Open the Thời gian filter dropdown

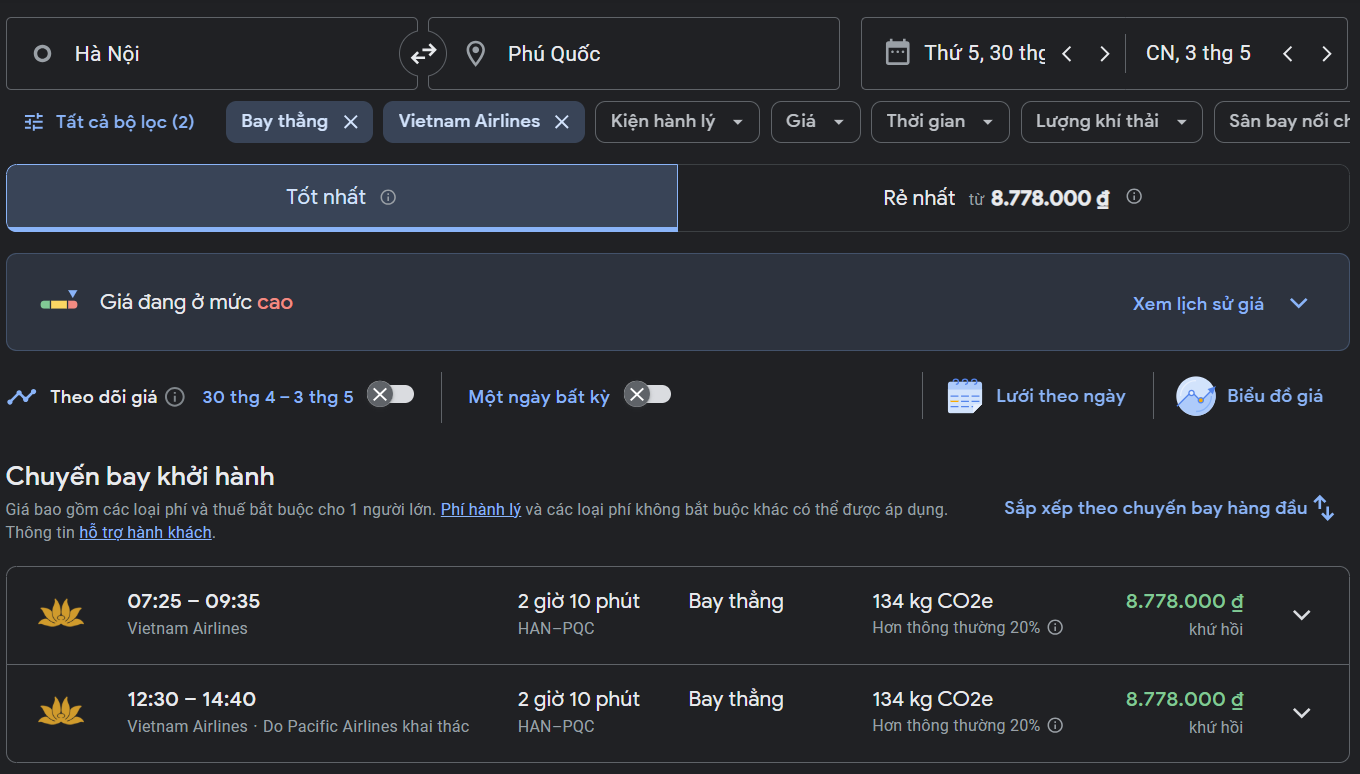(939, 122)
